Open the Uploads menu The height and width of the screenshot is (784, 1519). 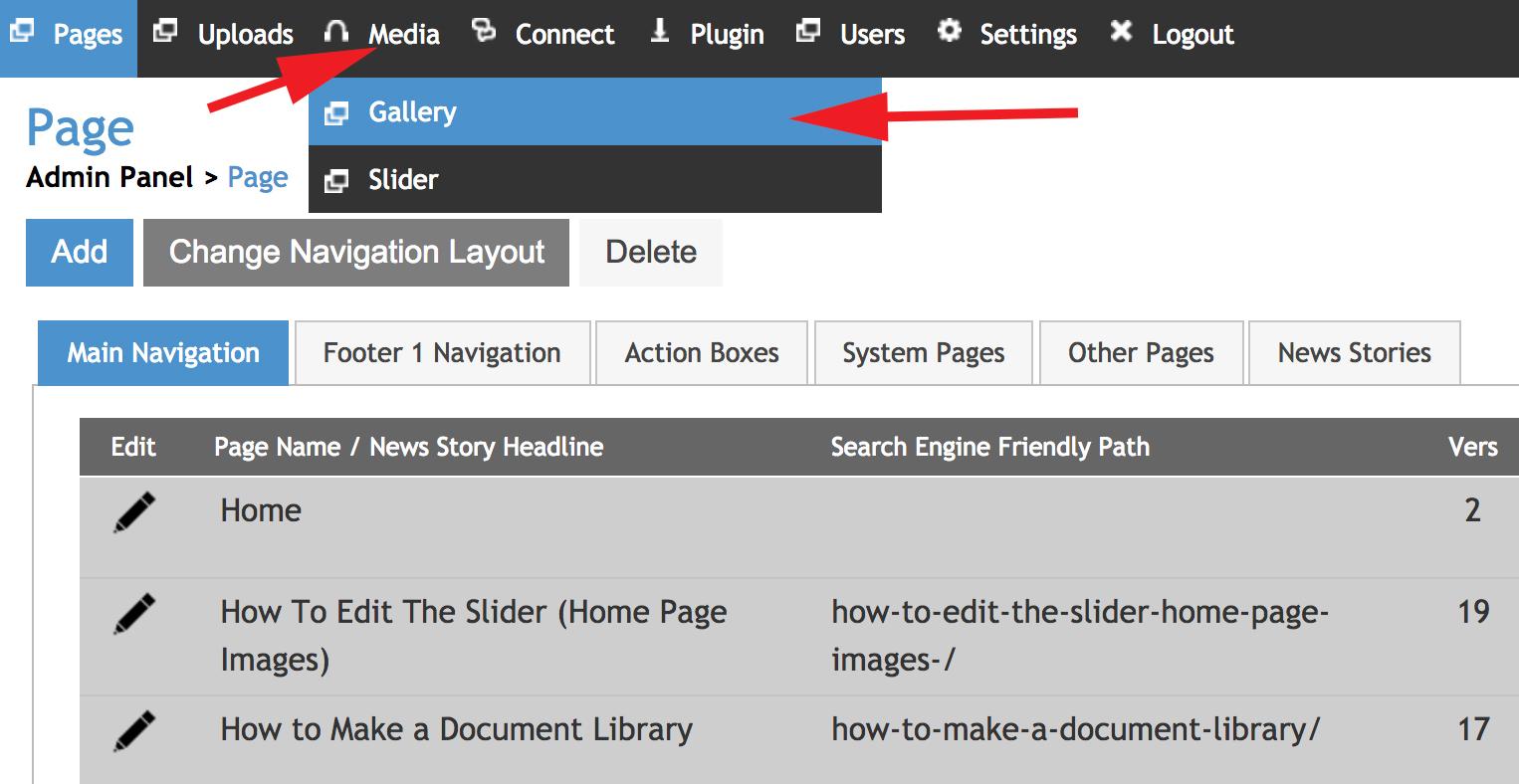point(245,35)
